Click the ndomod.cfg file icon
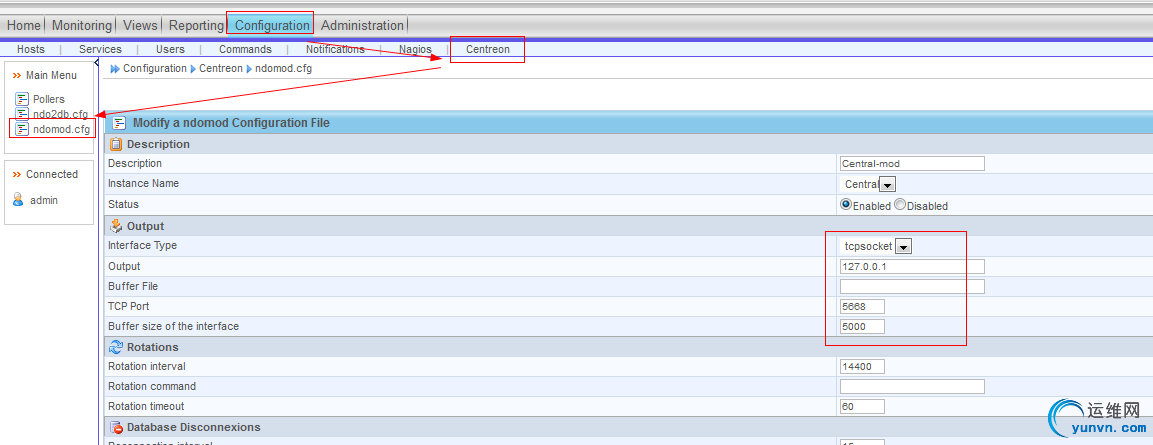 [22, 129]
